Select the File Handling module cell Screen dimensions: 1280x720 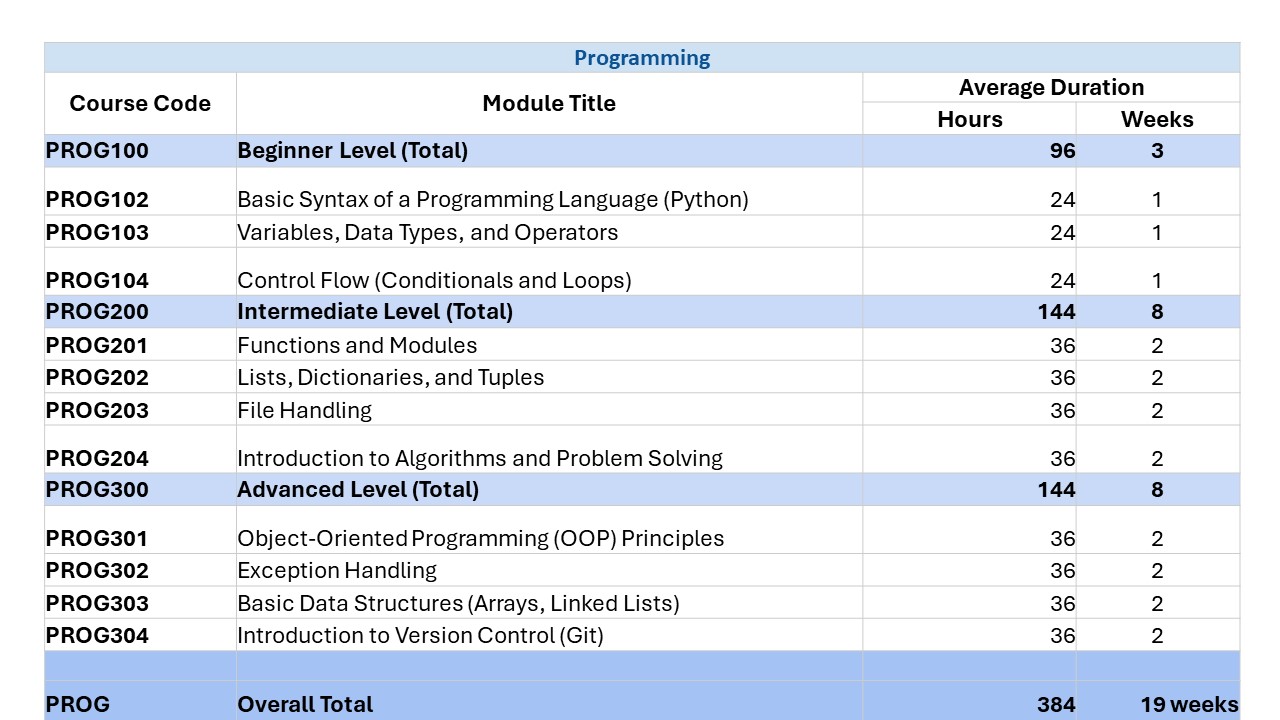pyautogui.click(x=304, y=410)
